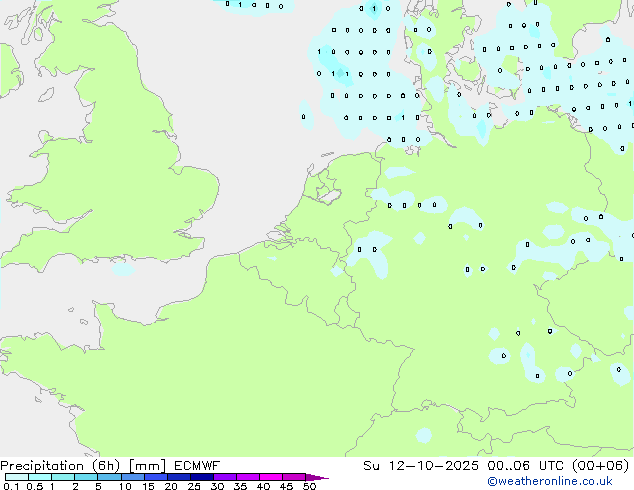Screen dimensions: 634x490
Task: Click the 30–35 mm purple legend swatch
Action: [x=224, y=477]
